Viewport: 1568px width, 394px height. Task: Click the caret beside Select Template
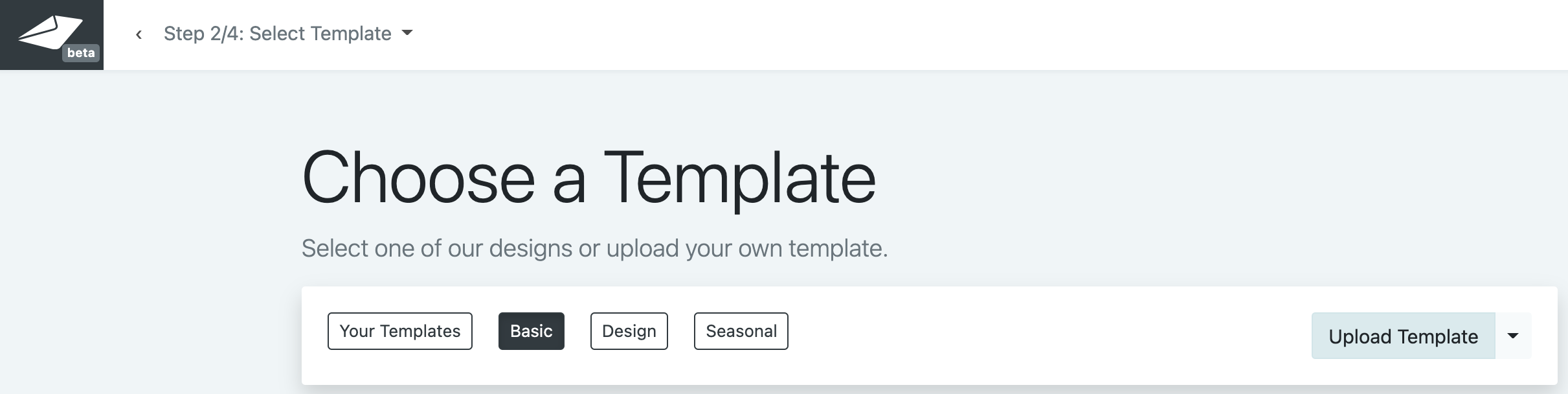(407, 33)
